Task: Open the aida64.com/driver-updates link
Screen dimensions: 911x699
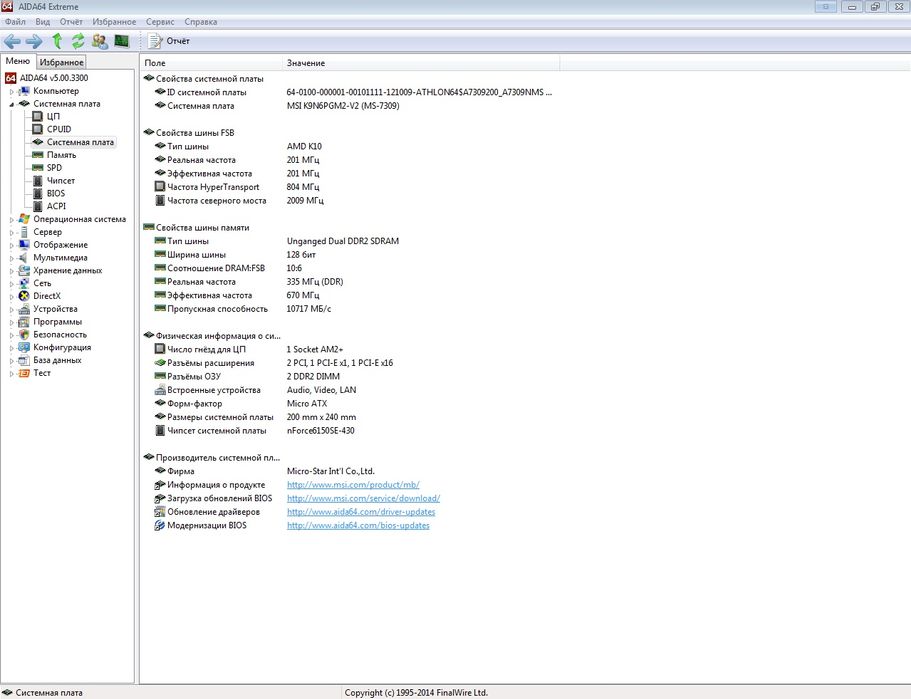Action: tap(361, 512)
